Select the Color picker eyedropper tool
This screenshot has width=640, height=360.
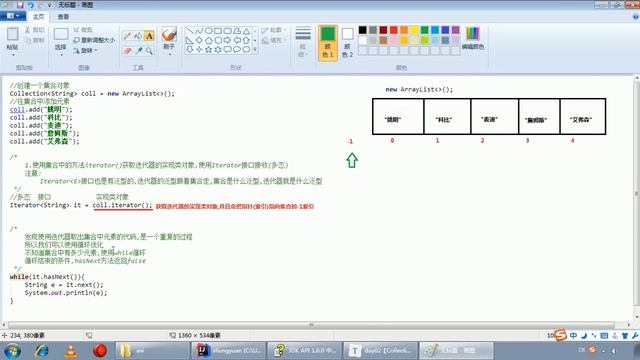tap(138, 51)
